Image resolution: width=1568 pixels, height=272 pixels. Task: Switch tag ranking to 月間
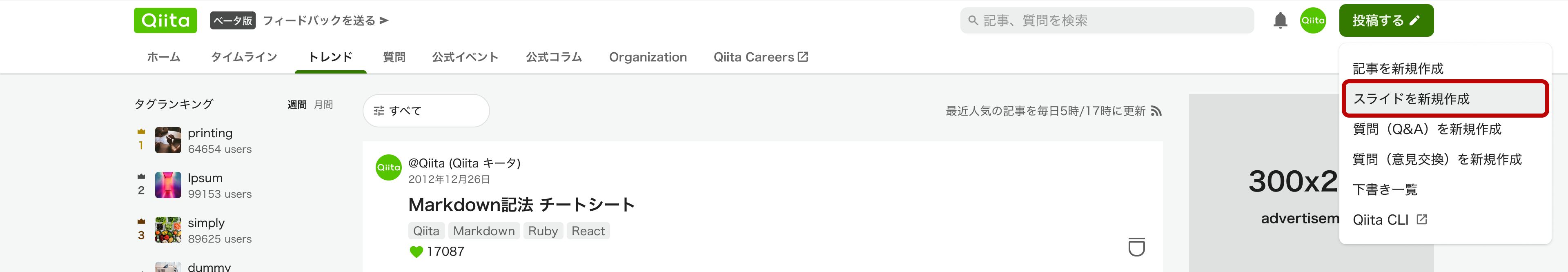(323, 105)
